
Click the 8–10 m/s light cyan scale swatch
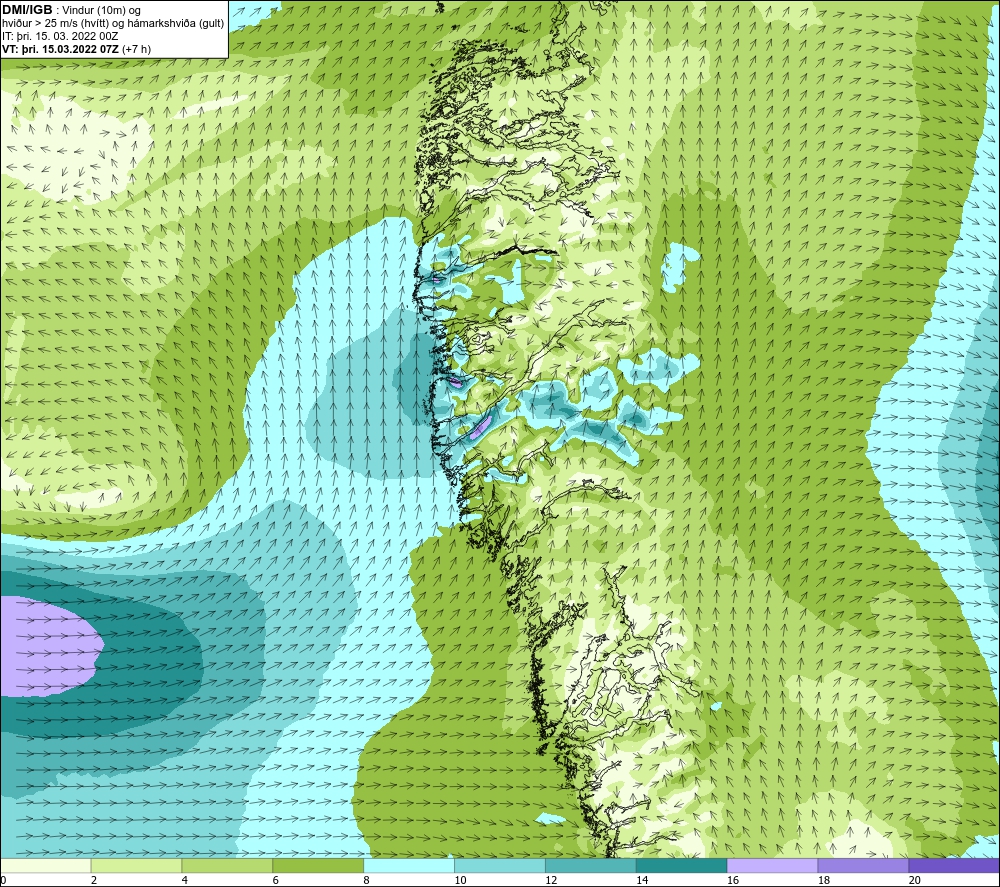coord(409,865)
